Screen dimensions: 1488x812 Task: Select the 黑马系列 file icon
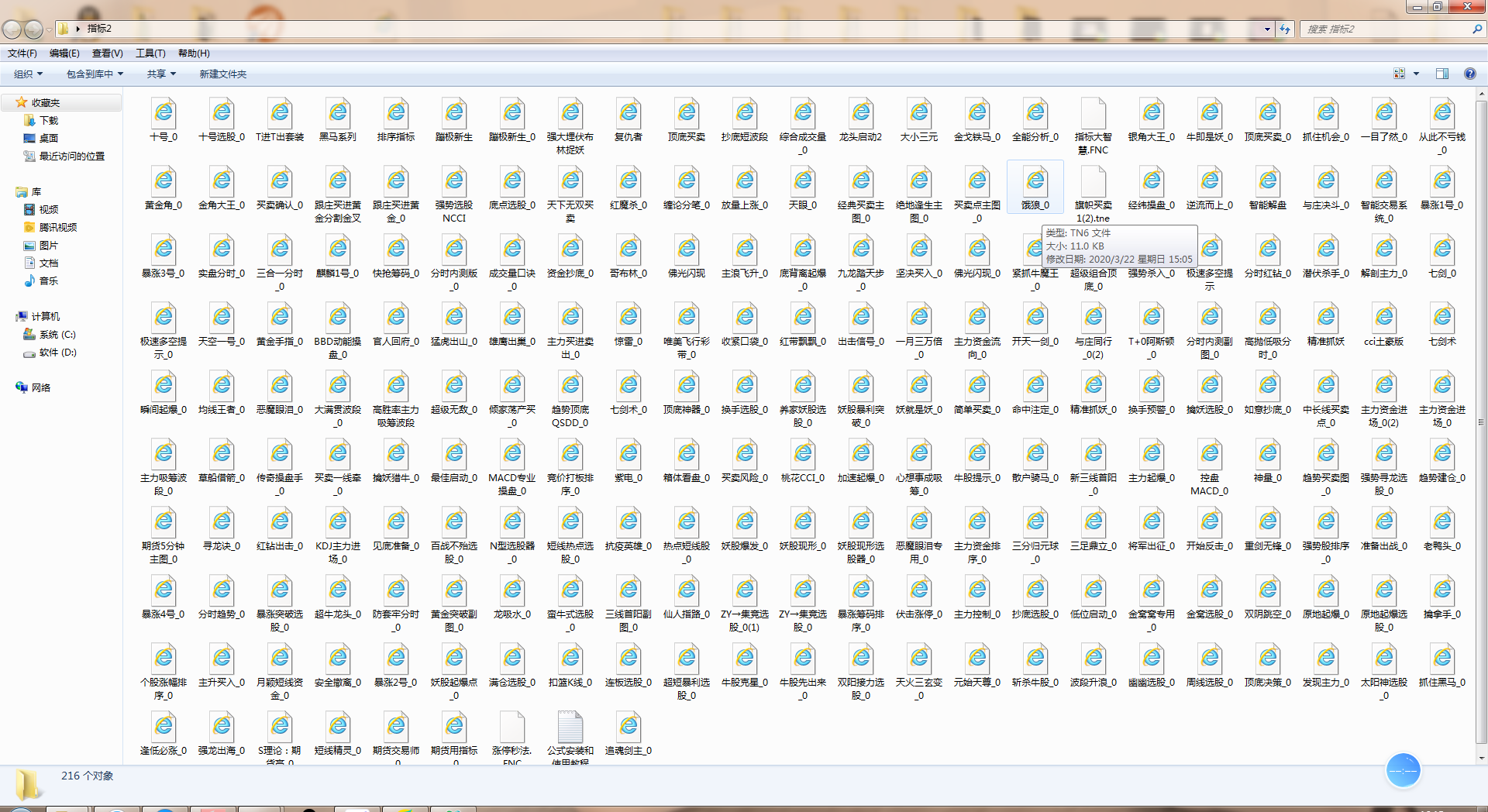(338, 113)
